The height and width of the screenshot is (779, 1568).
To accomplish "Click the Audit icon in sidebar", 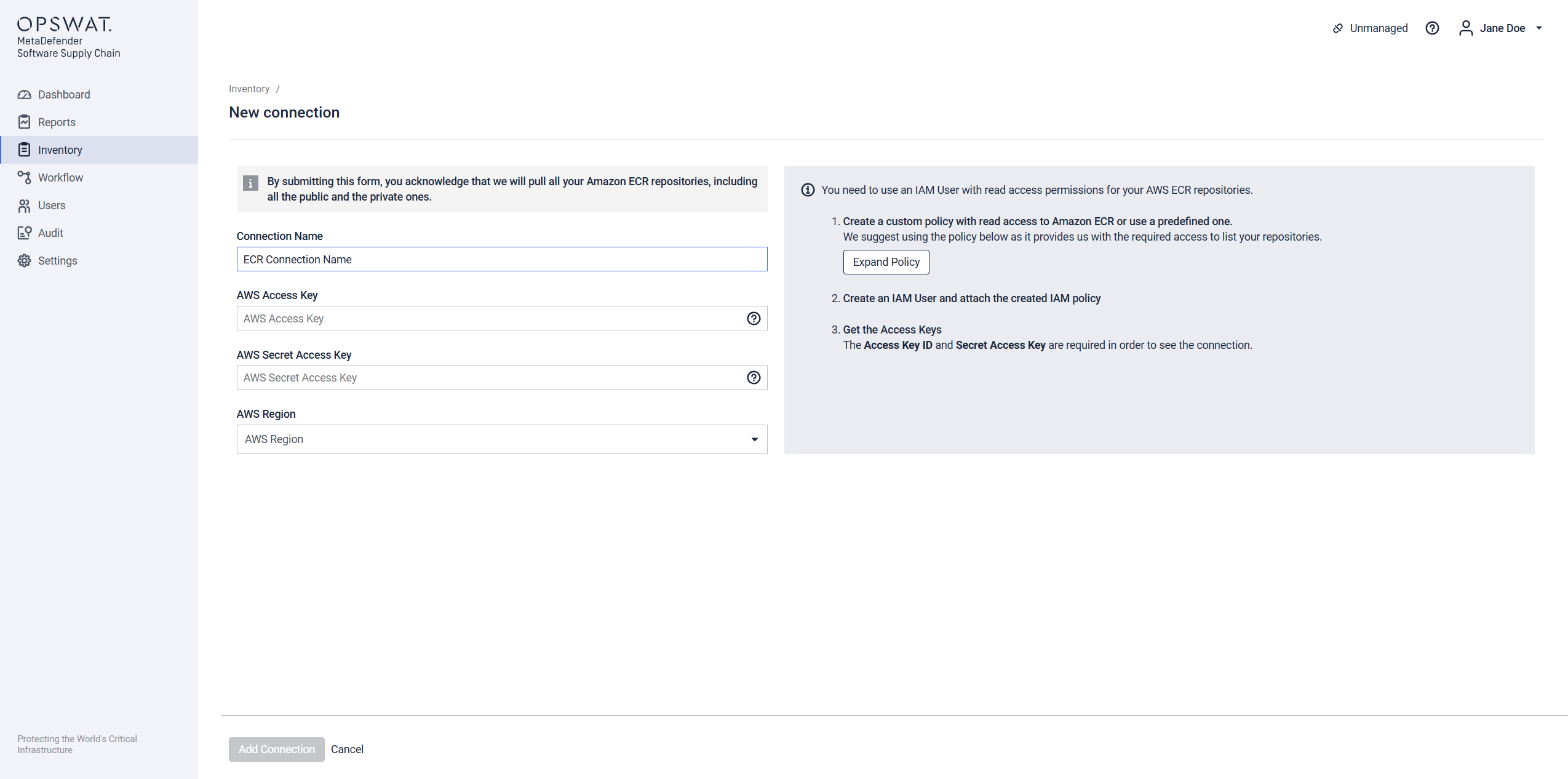I will (x=24, y=233).
